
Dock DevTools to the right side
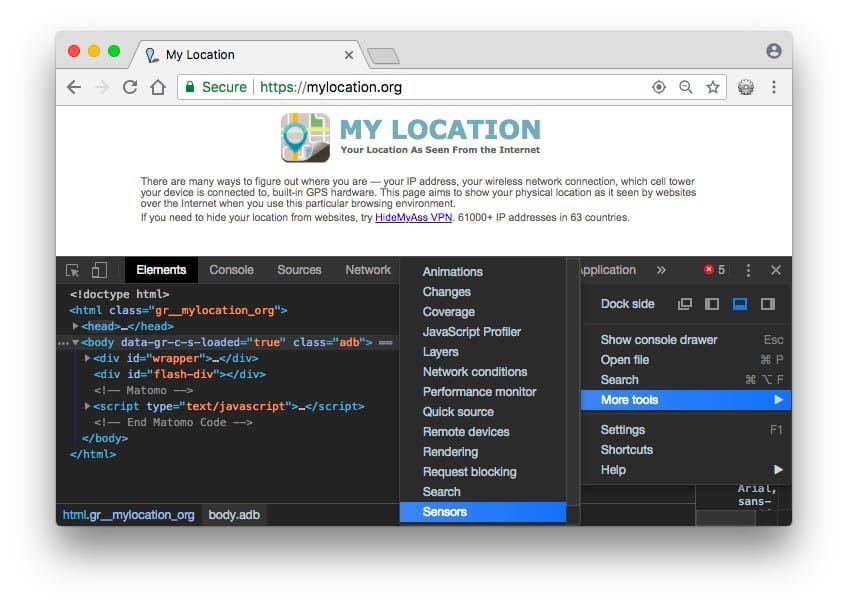click(x=768, y=304)
